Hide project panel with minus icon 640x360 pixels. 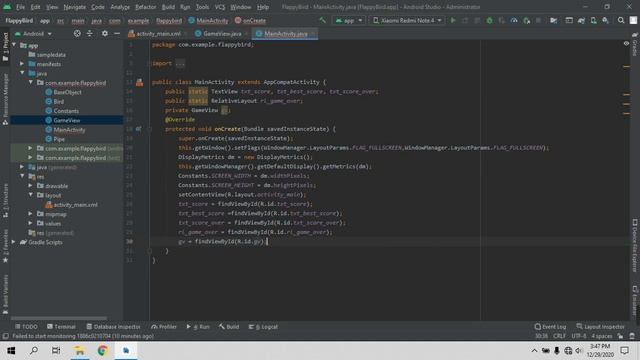click(117, 33)
